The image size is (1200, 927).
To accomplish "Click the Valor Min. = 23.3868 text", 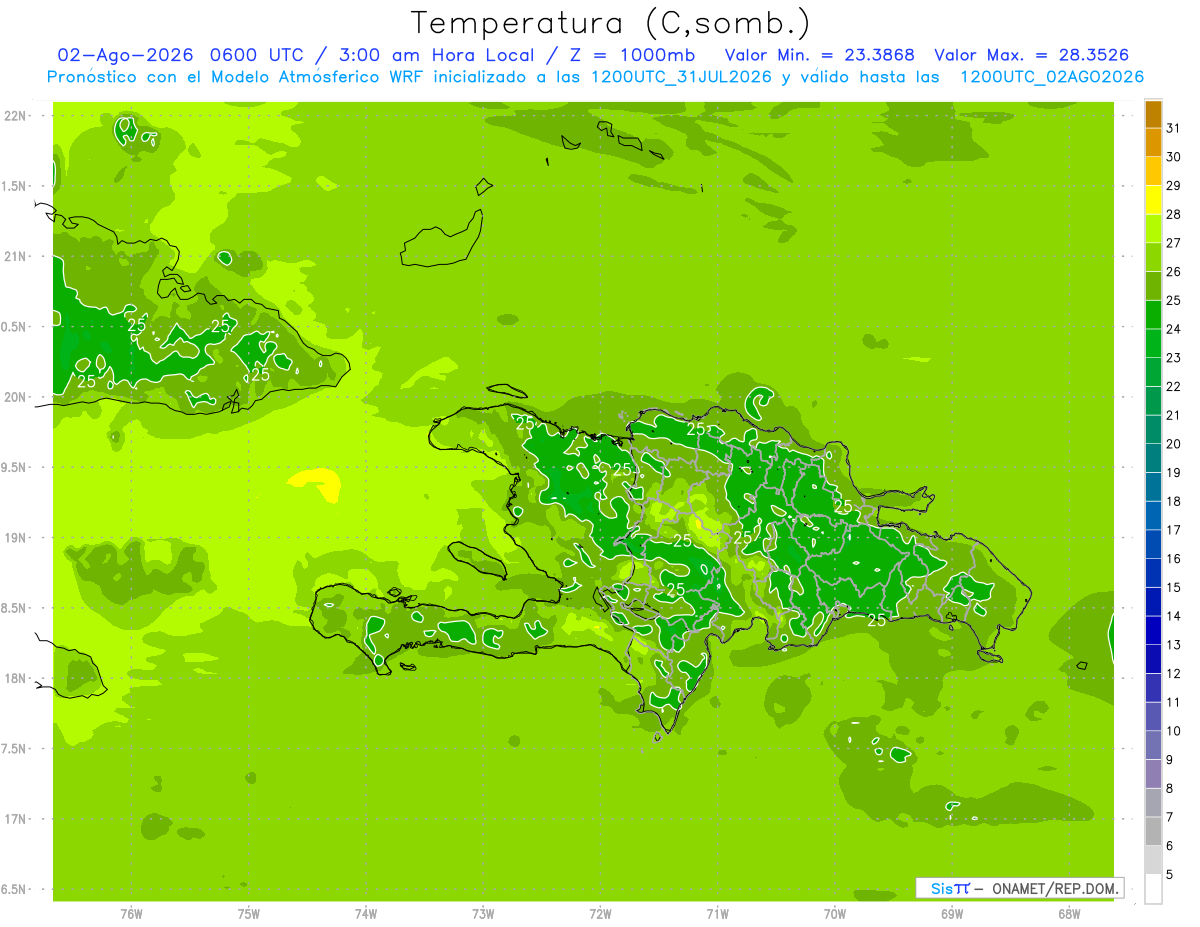I will click(x=819, y=55).
